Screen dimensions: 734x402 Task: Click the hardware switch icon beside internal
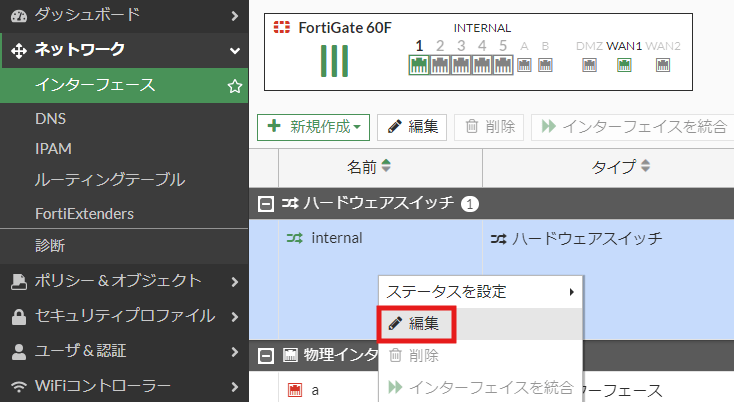point(295,238)
